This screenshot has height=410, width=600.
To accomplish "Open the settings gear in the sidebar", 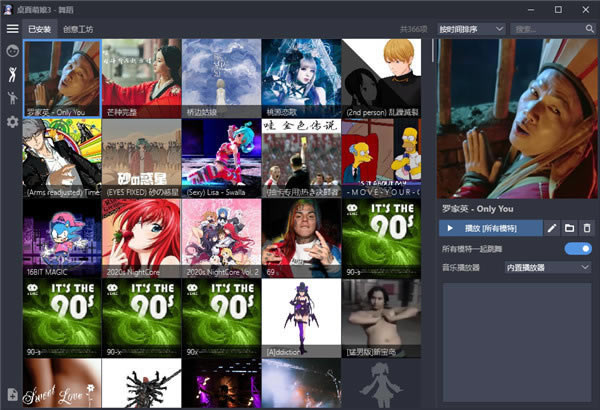I will point(12,122).
